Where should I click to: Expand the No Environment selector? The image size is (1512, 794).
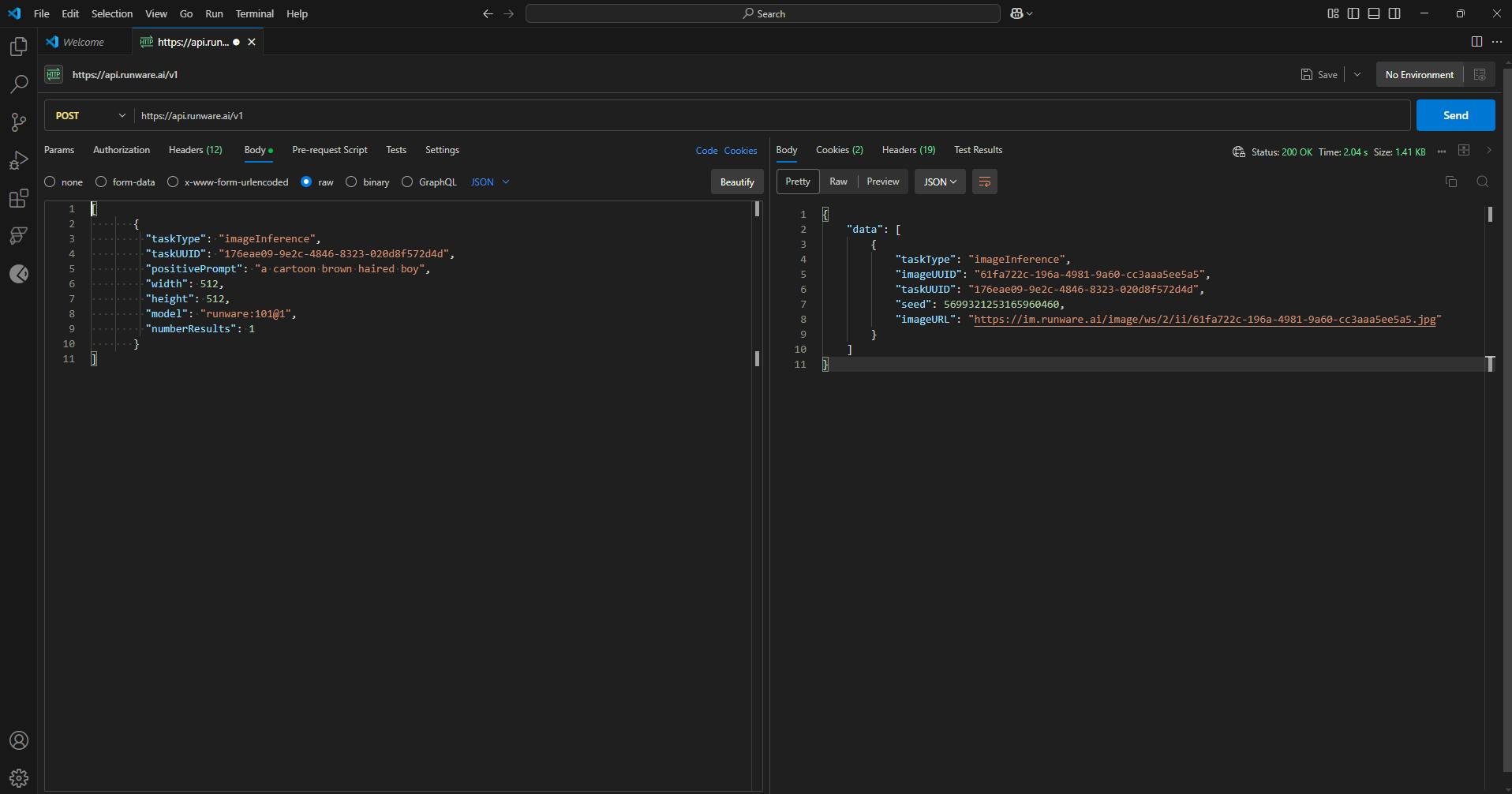1419,75
